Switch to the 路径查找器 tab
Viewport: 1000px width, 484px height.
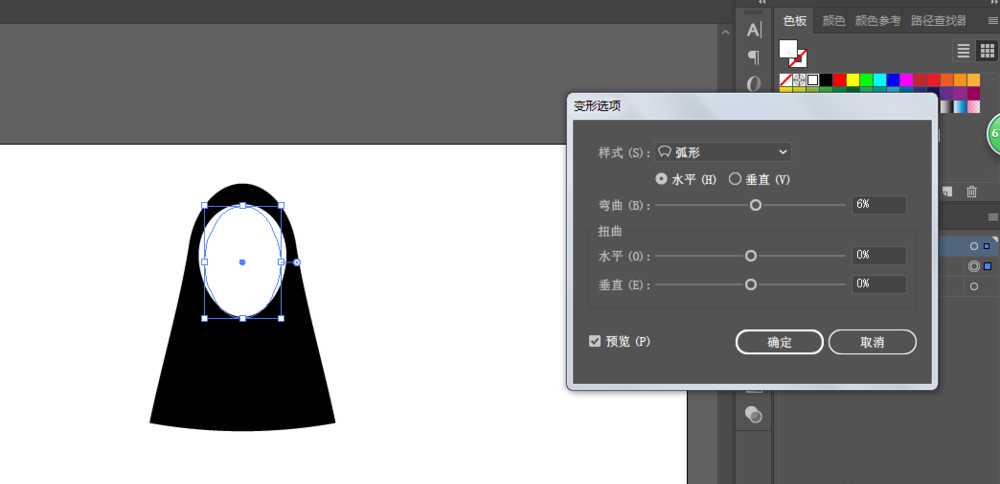point(938,21)
